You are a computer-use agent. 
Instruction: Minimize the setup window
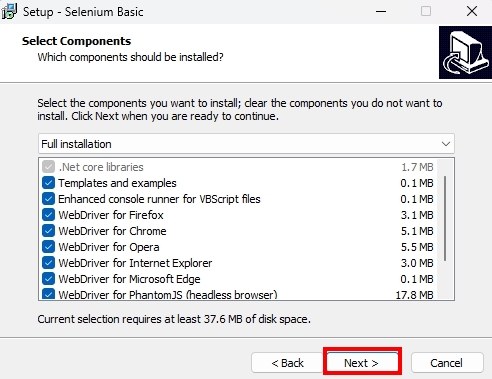pyautogui.click(x=381, y=12)
